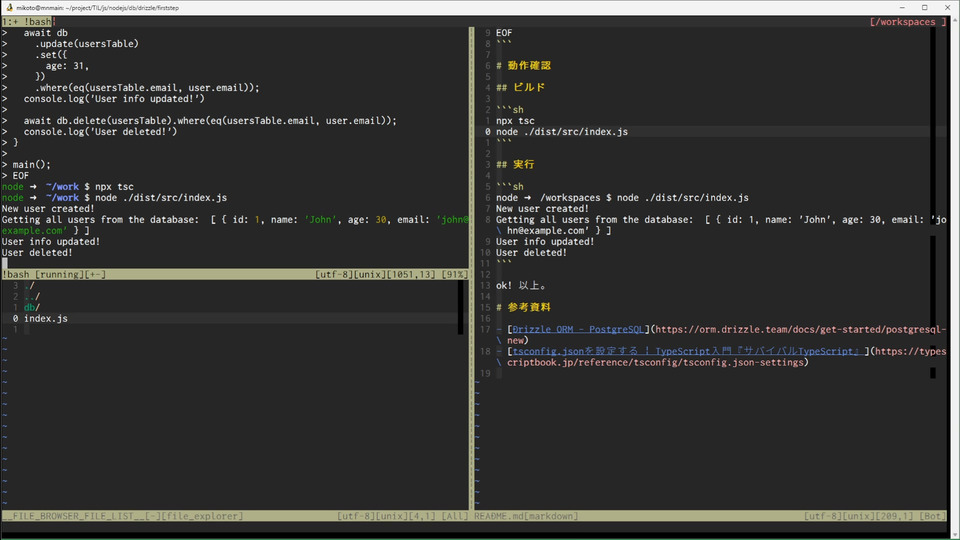Click 'New user created!' terminal output

pyautogui.click(x=48, y=208)
